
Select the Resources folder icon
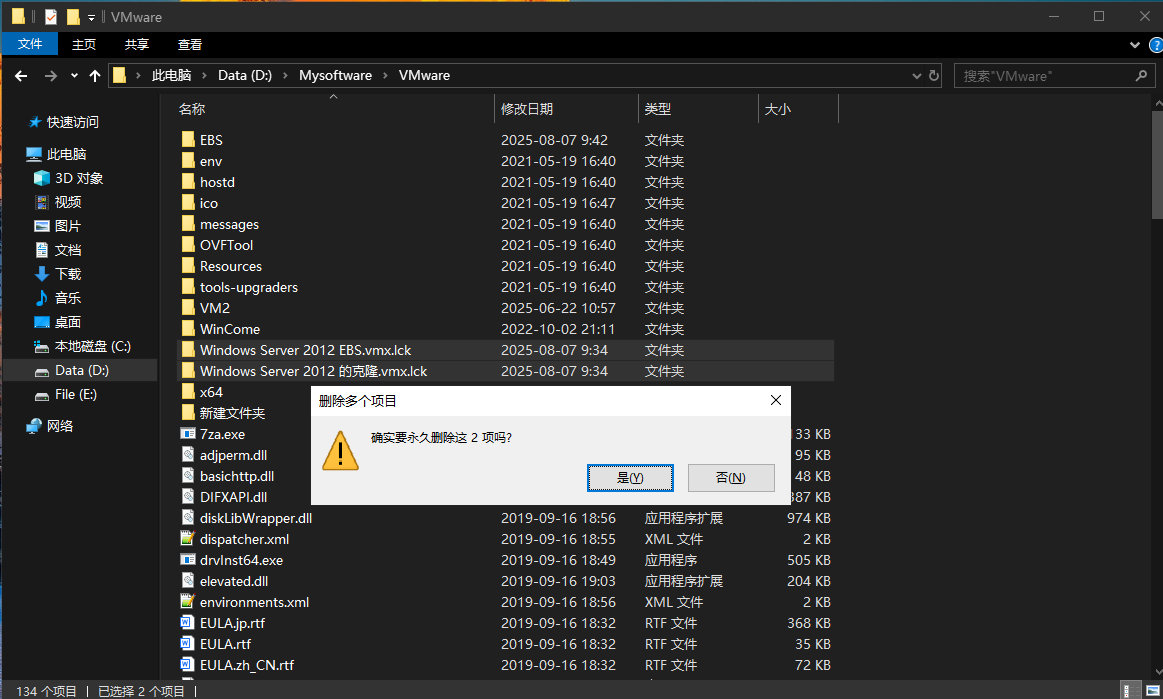click(x=188, y=266)
